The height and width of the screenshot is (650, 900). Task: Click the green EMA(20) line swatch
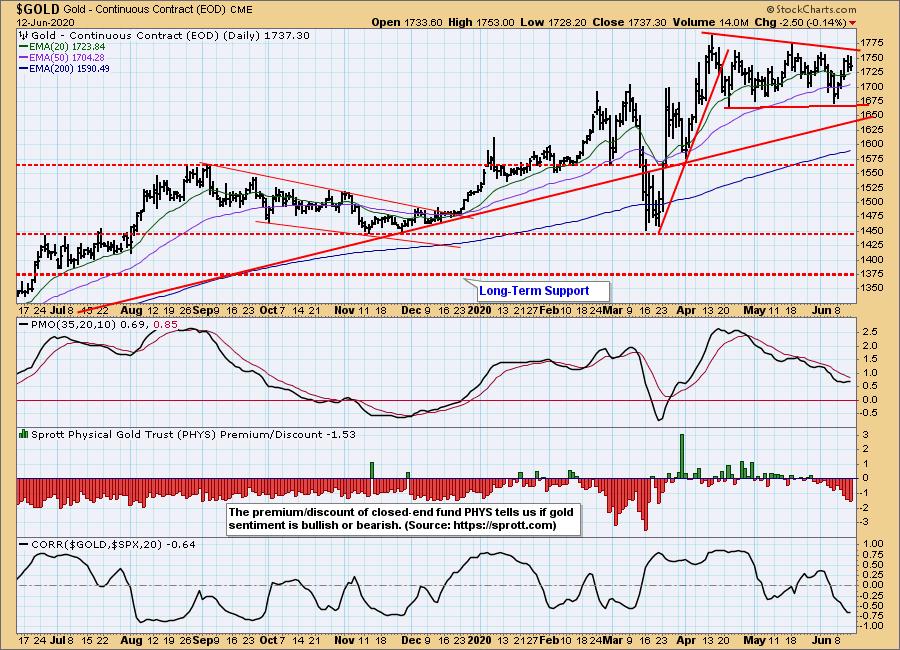24,47
